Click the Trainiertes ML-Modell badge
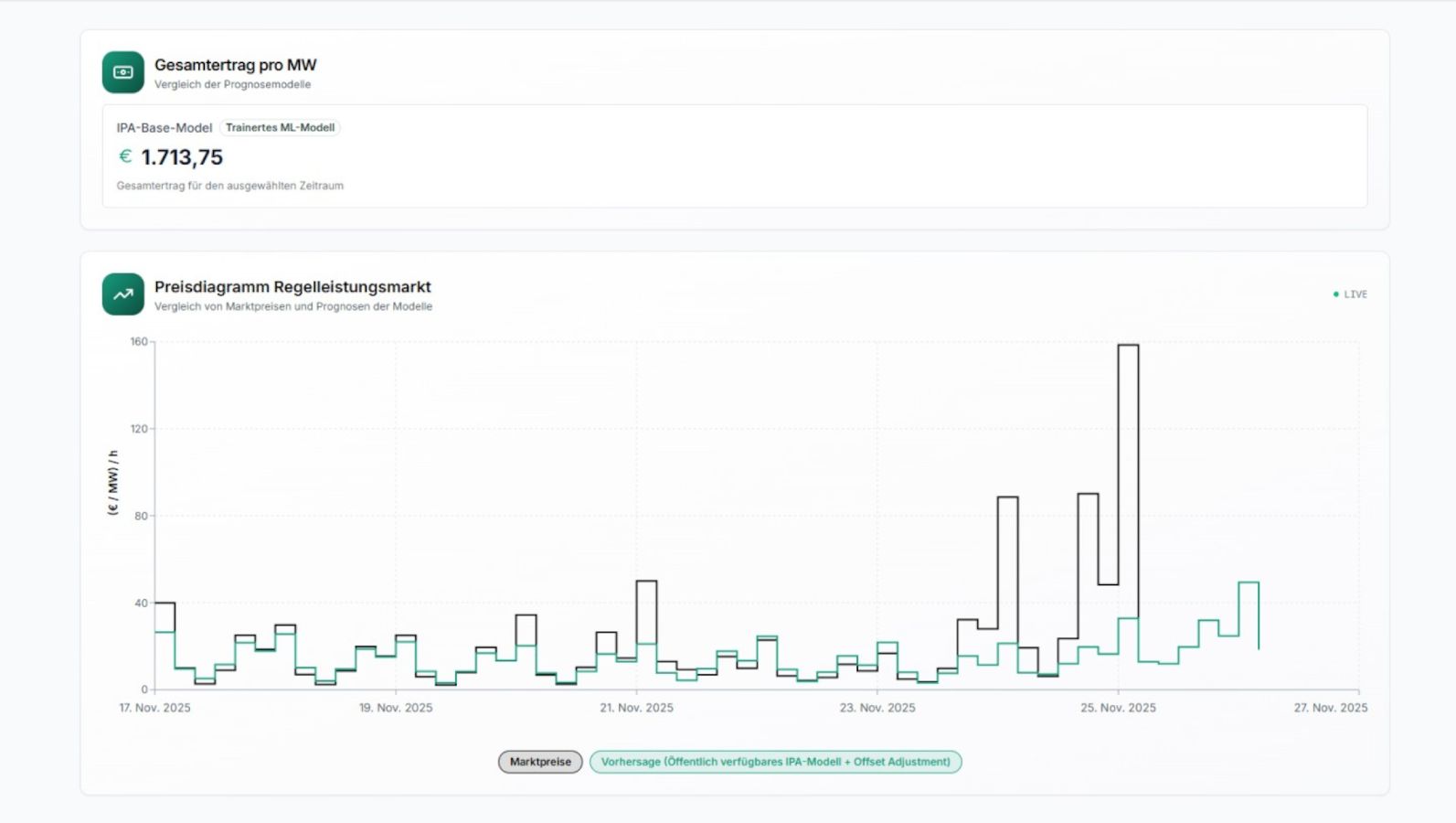 tap(280, 128)
